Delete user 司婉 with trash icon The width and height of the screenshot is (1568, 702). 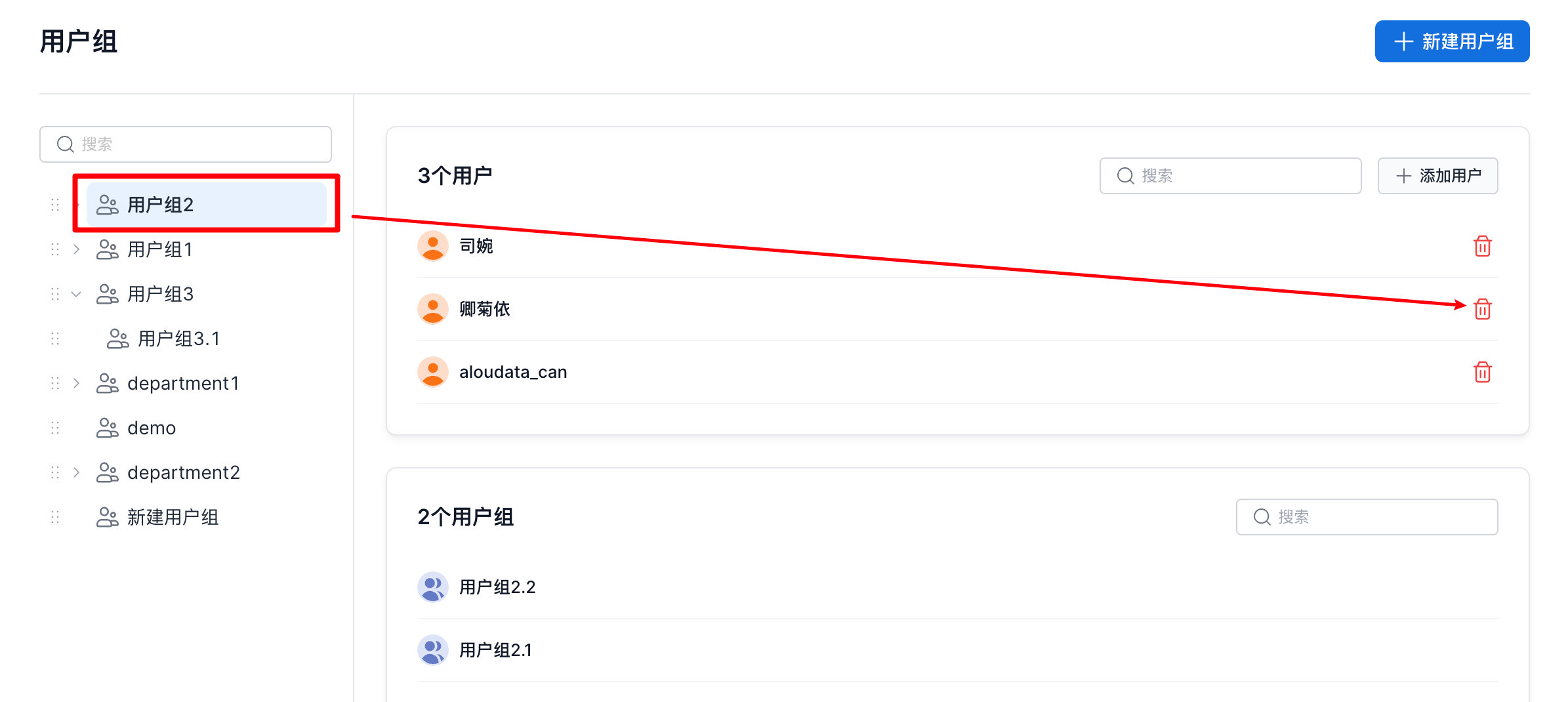coord(1482,246)
